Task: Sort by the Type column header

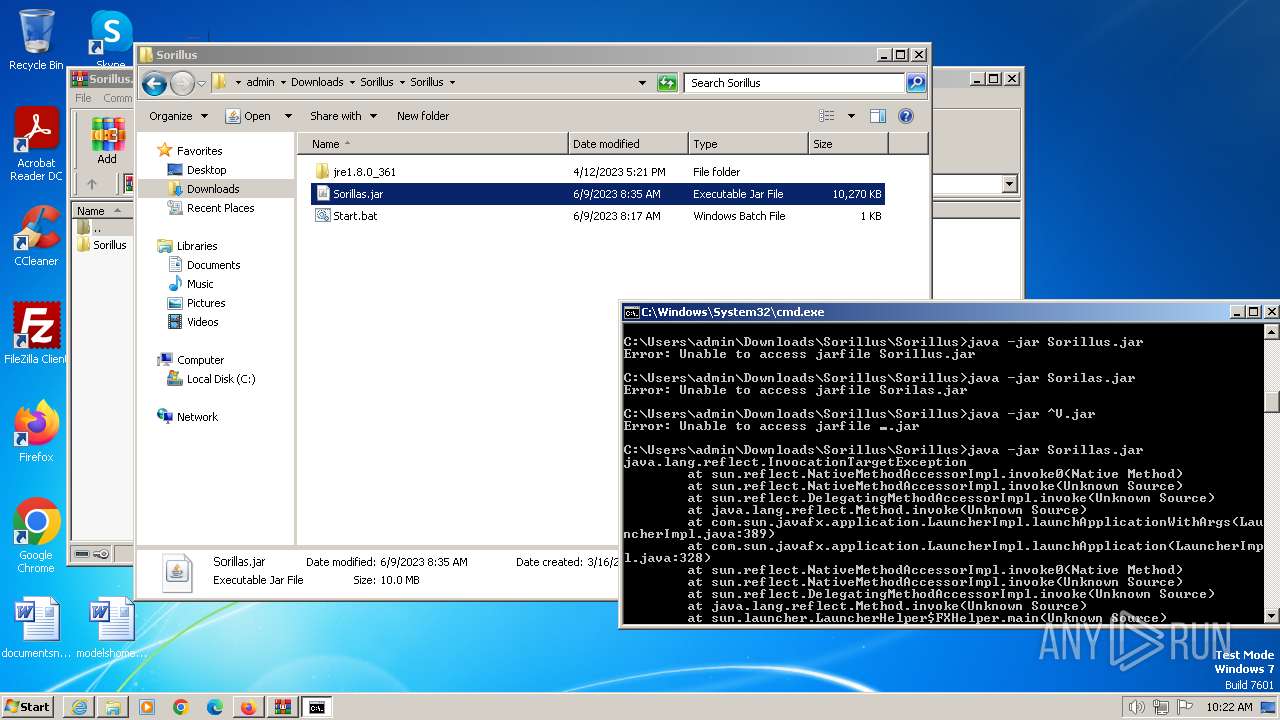Action: point(748,144)
